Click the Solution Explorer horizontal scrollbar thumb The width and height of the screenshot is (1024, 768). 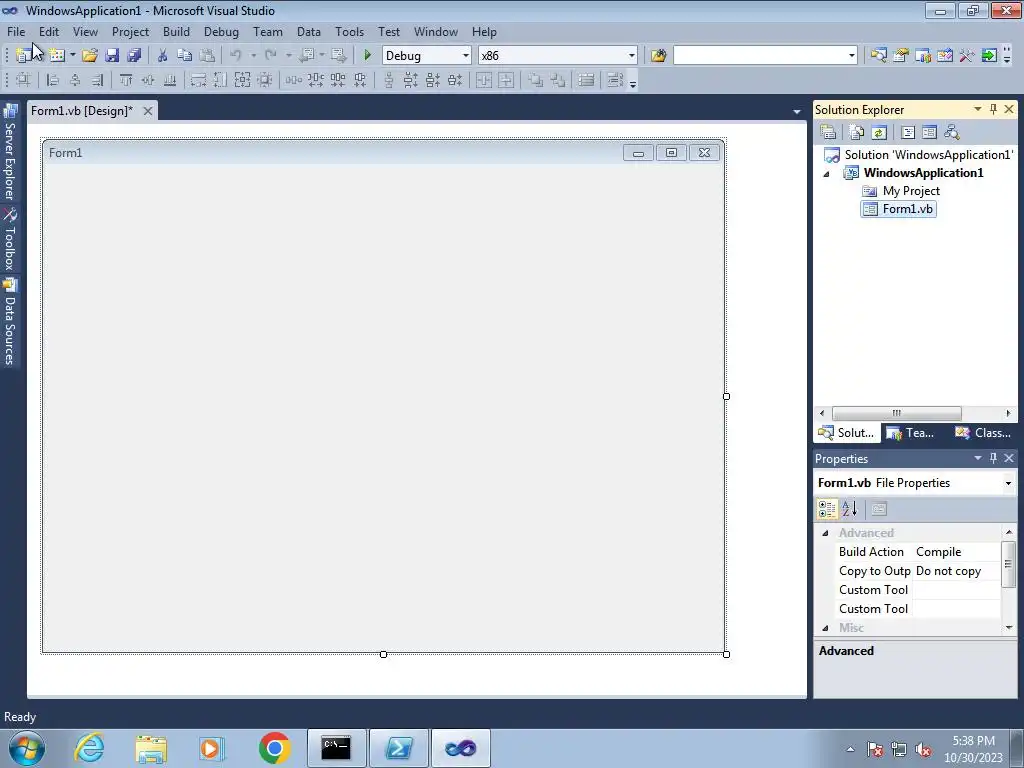(x=897, y=413)
